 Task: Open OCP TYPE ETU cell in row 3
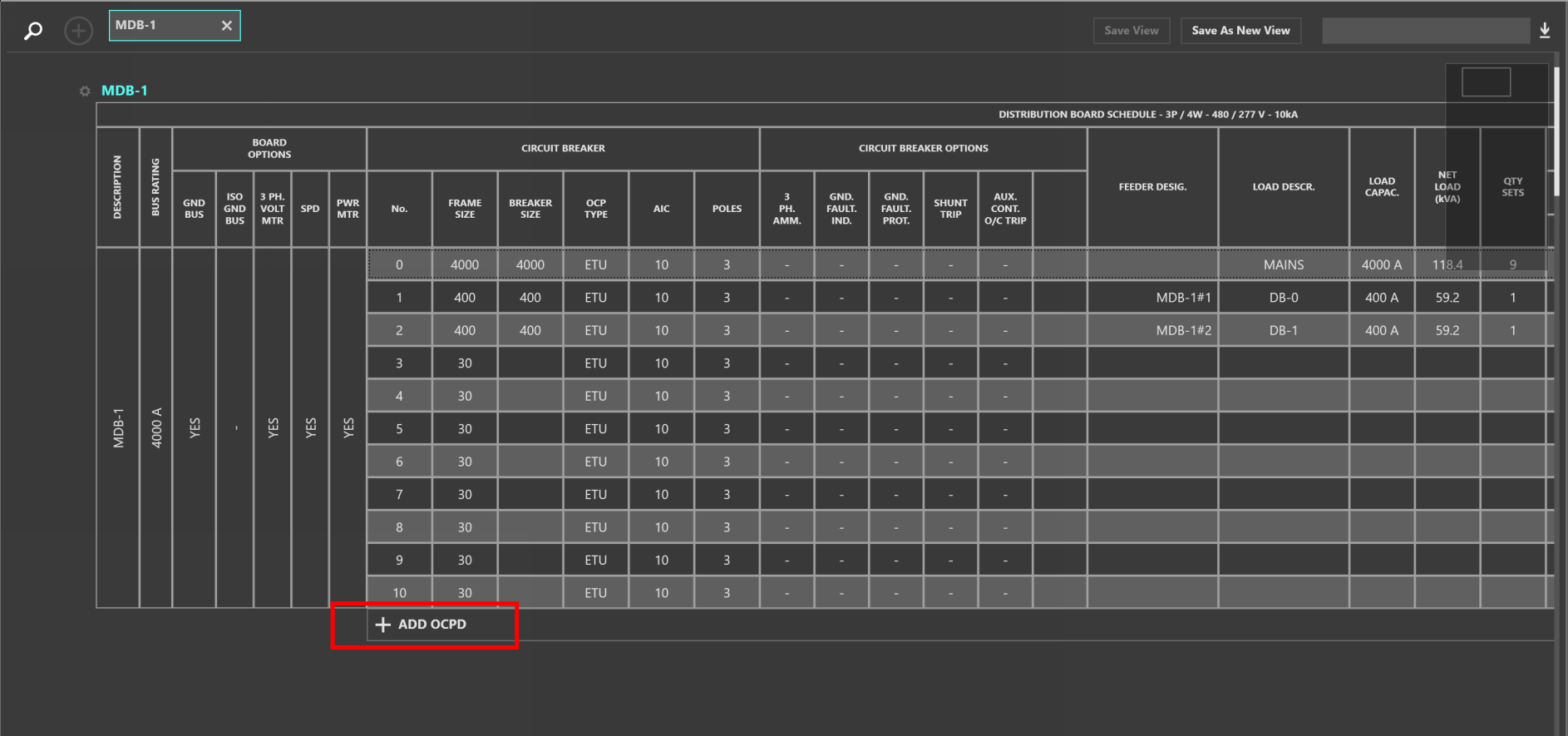pos(595,363)
